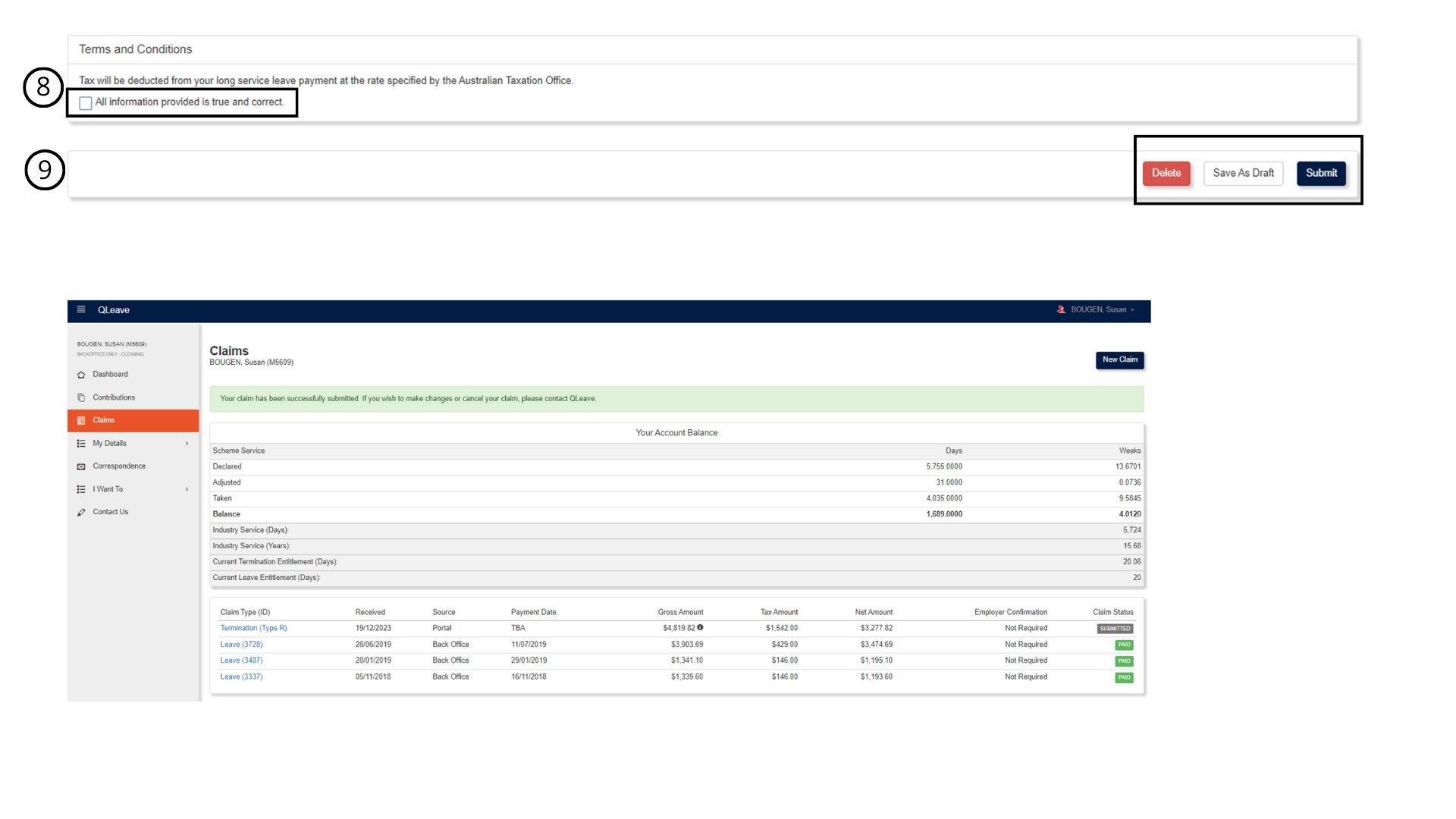
Task: Expand the My Details submenu arrow
Action: coord(187,443)
